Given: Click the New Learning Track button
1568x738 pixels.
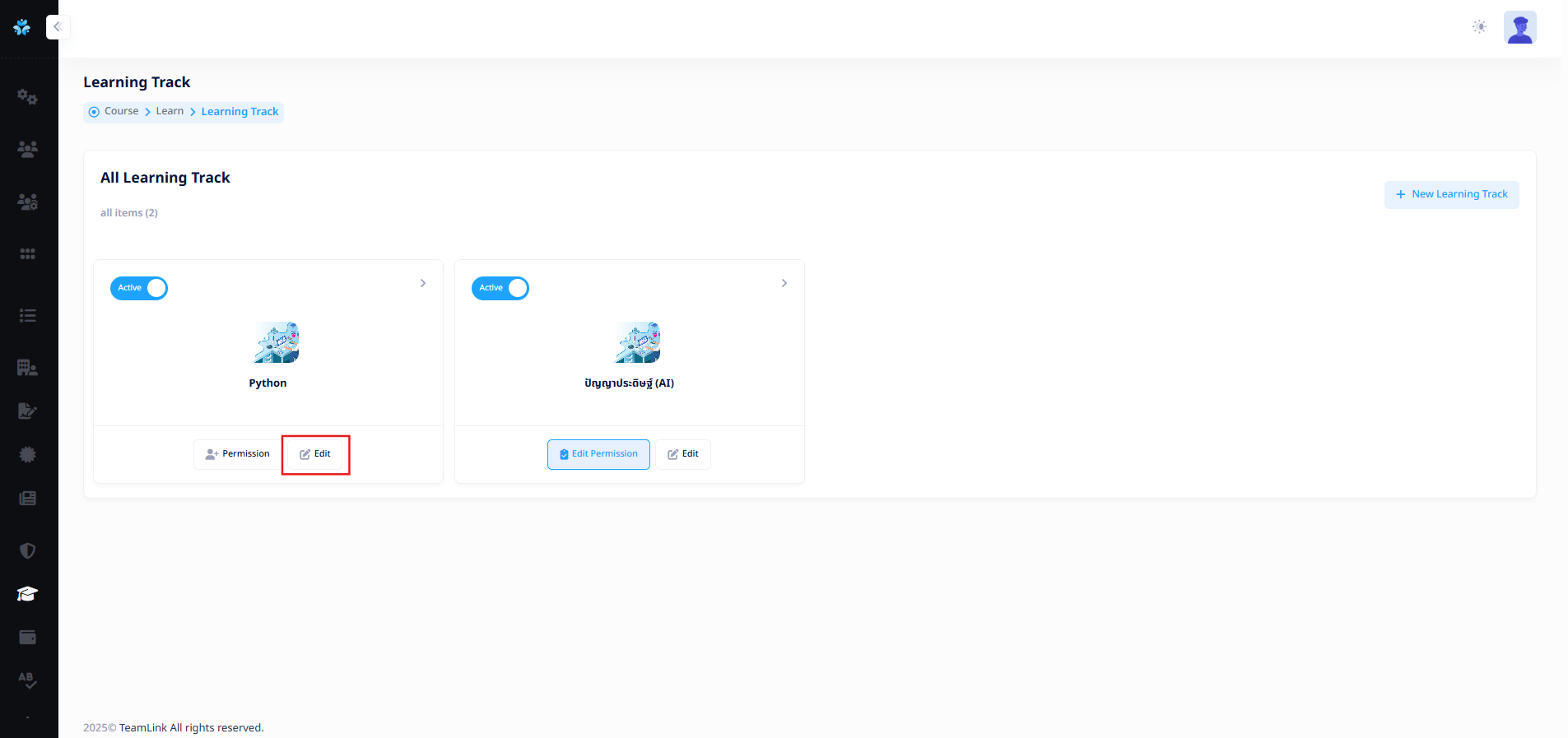Looking at the screenshot, I should point(1451,194).
